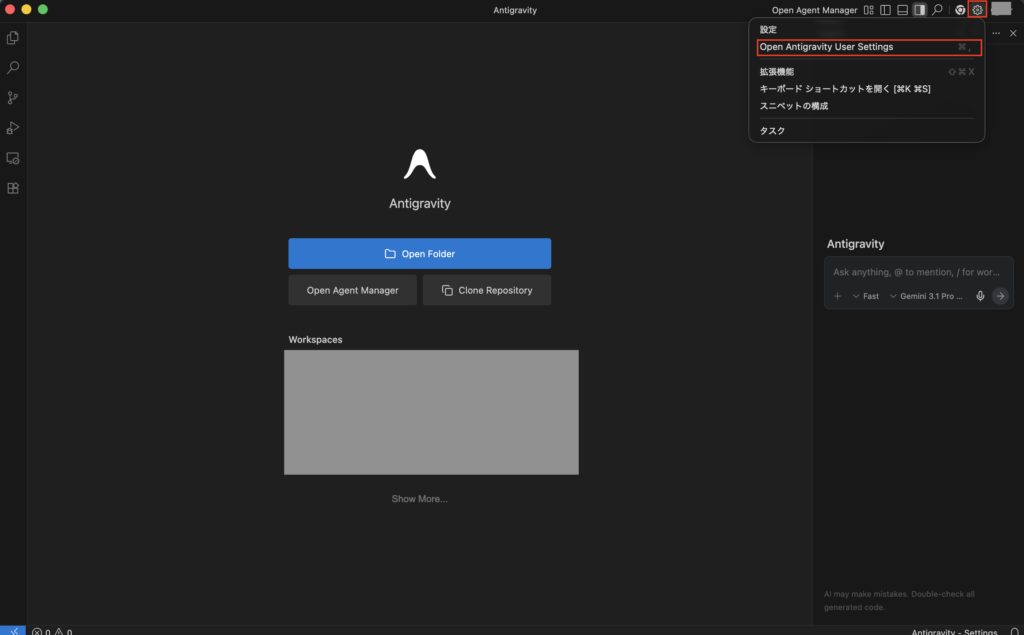Click the Ask anything chat input field
This screenshot has height=635, width=1024.
click(x=916, y=272)
